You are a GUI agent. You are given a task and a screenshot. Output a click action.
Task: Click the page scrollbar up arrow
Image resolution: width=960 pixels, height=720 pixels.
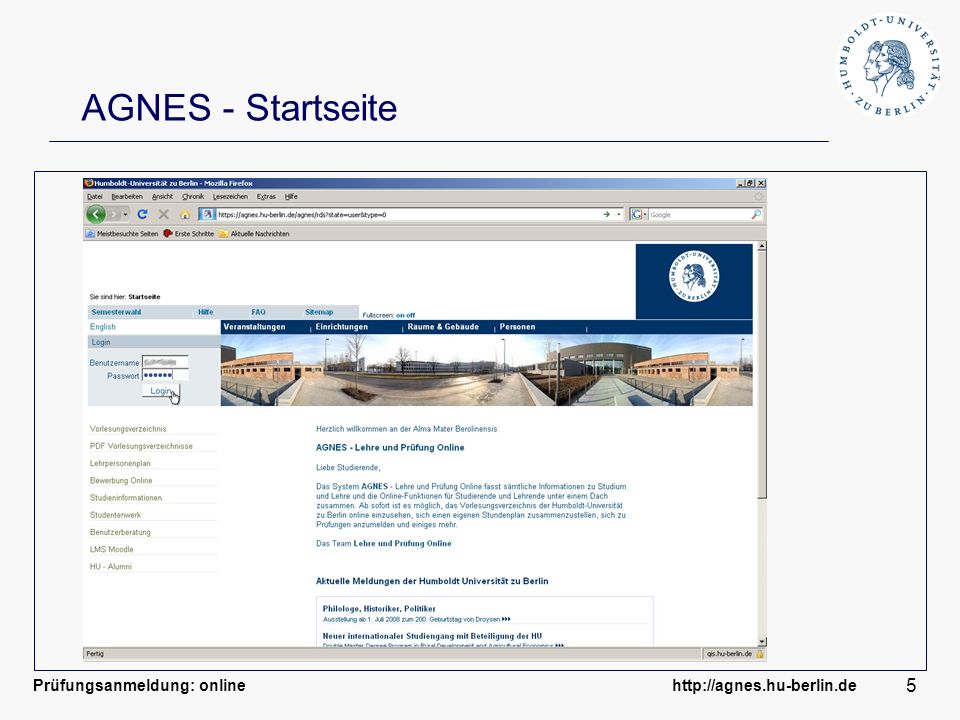[x=762, y=246]
